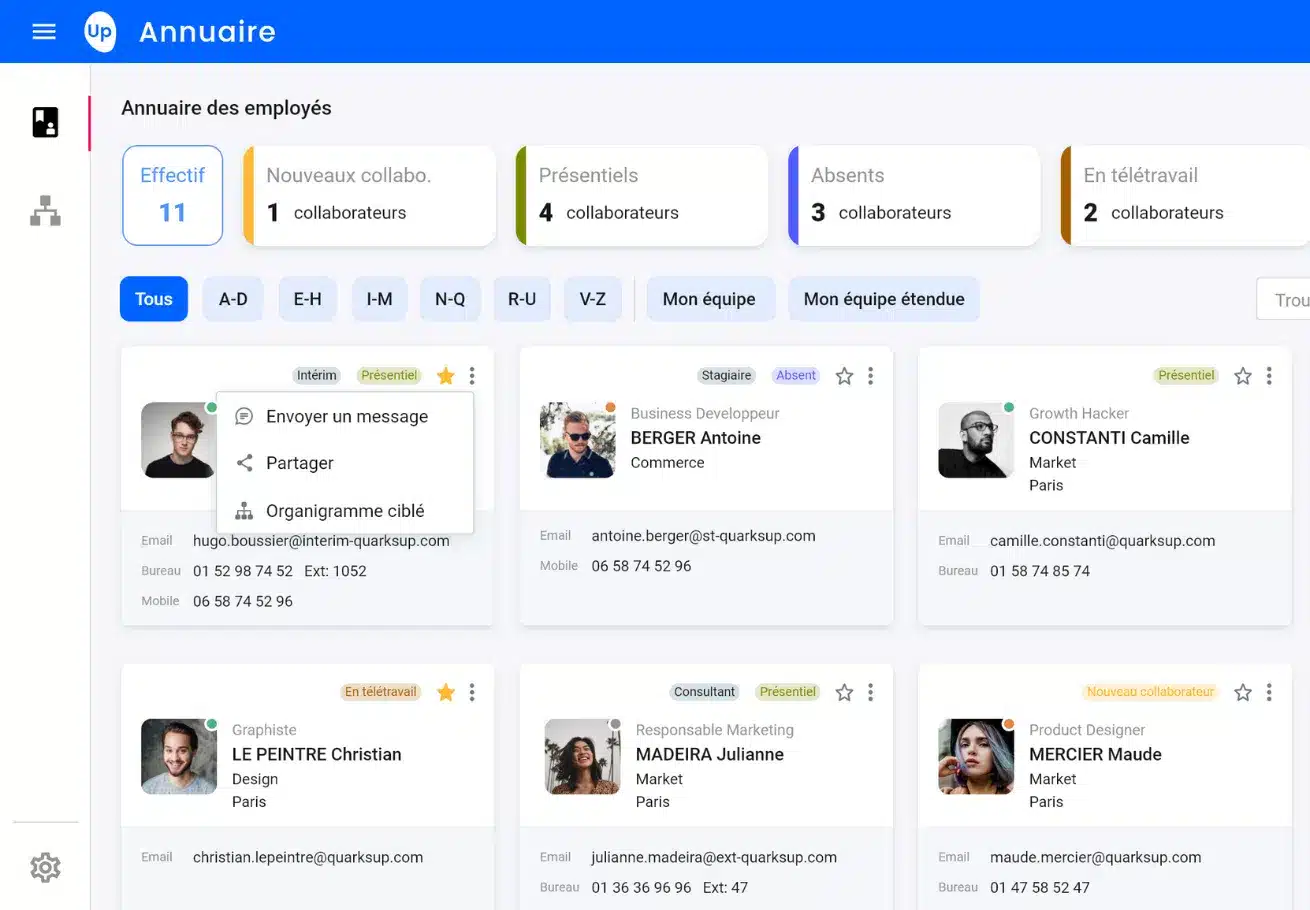This screenshot has height=910, width=1310.
Task: Click the Organigramme ciblé icon in context menu
Action: 244,510
